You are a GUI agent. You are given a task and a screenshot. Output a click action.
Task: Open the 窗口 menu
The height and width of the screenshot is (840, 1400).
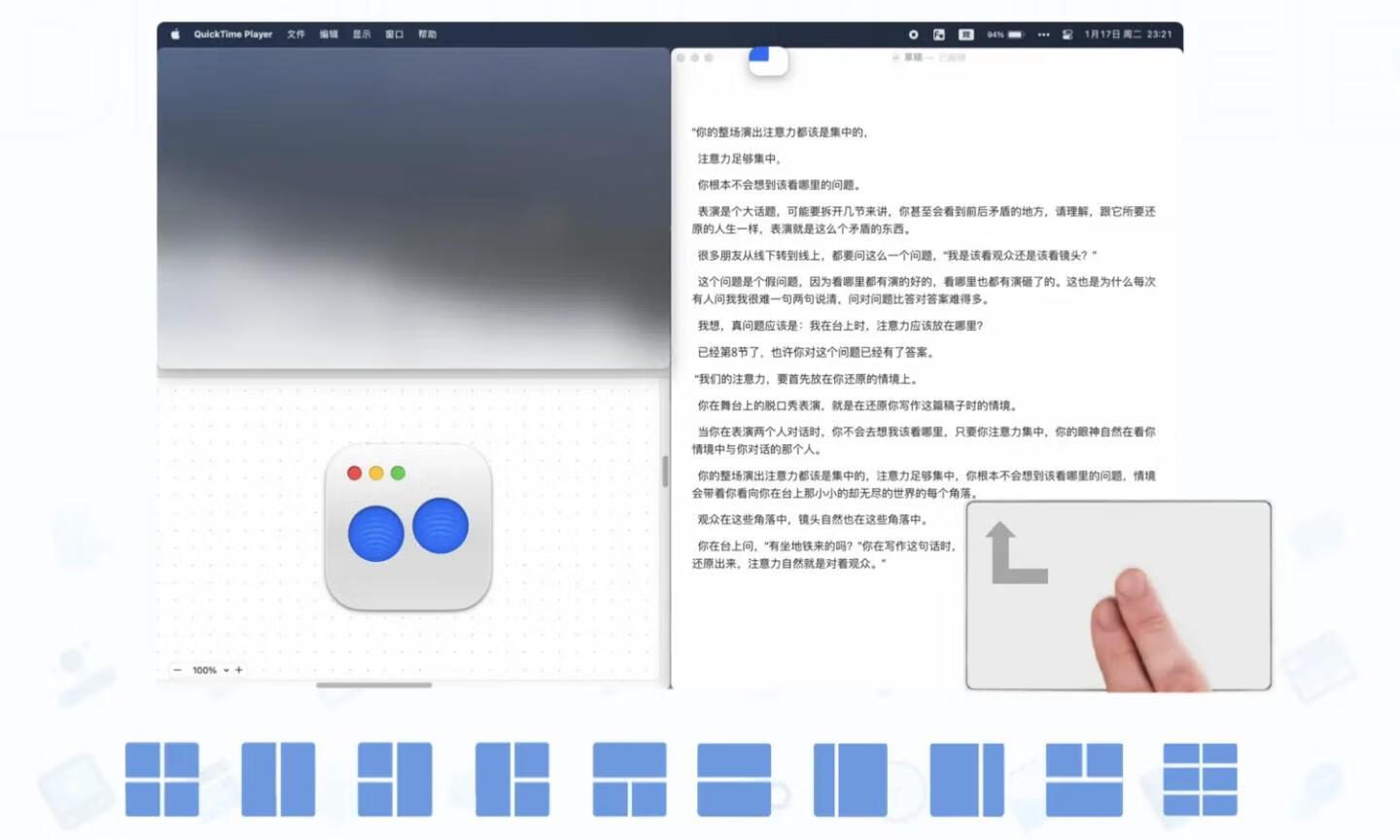point(394,34)
